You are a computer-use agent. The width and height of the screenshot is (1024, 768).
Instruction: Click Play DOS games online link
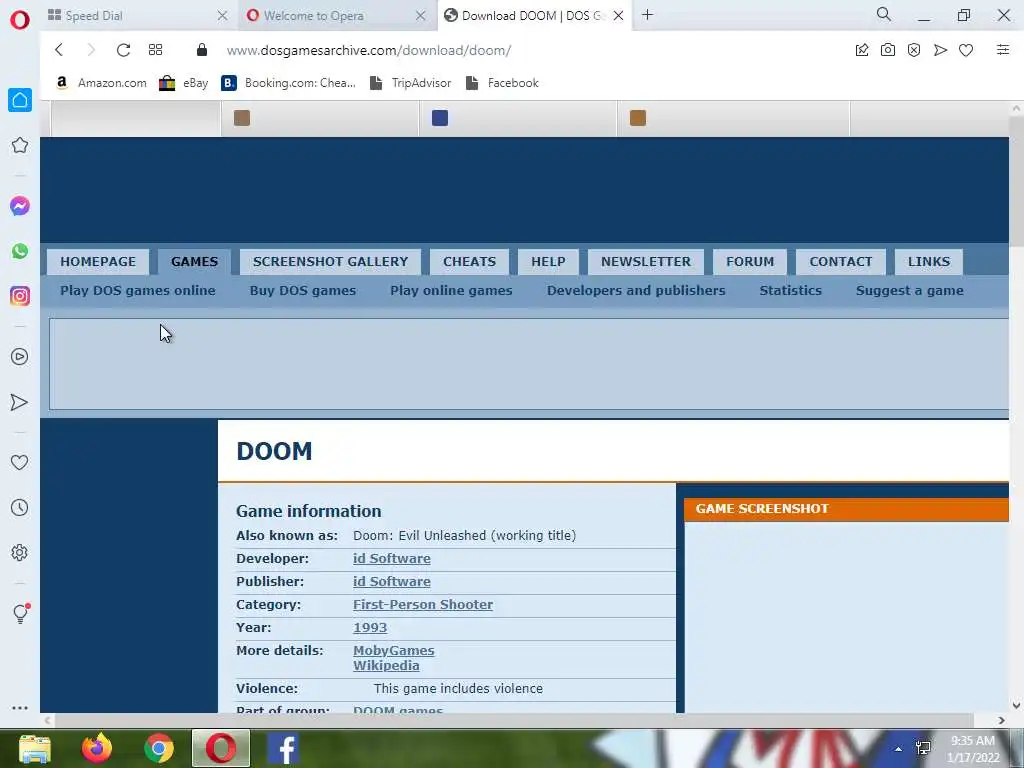[138, 291]
